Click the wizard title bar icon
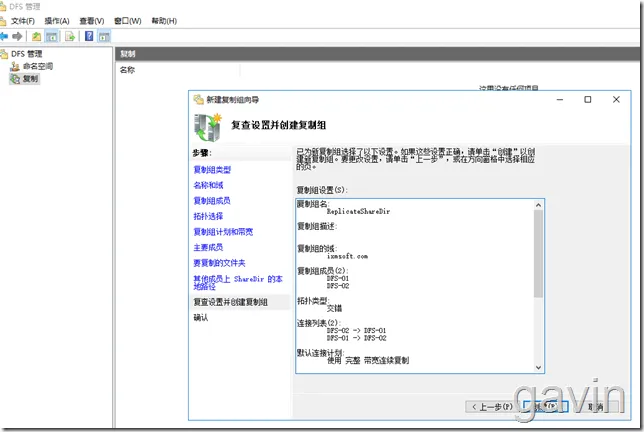644x432 pixels. coord(199,99)
